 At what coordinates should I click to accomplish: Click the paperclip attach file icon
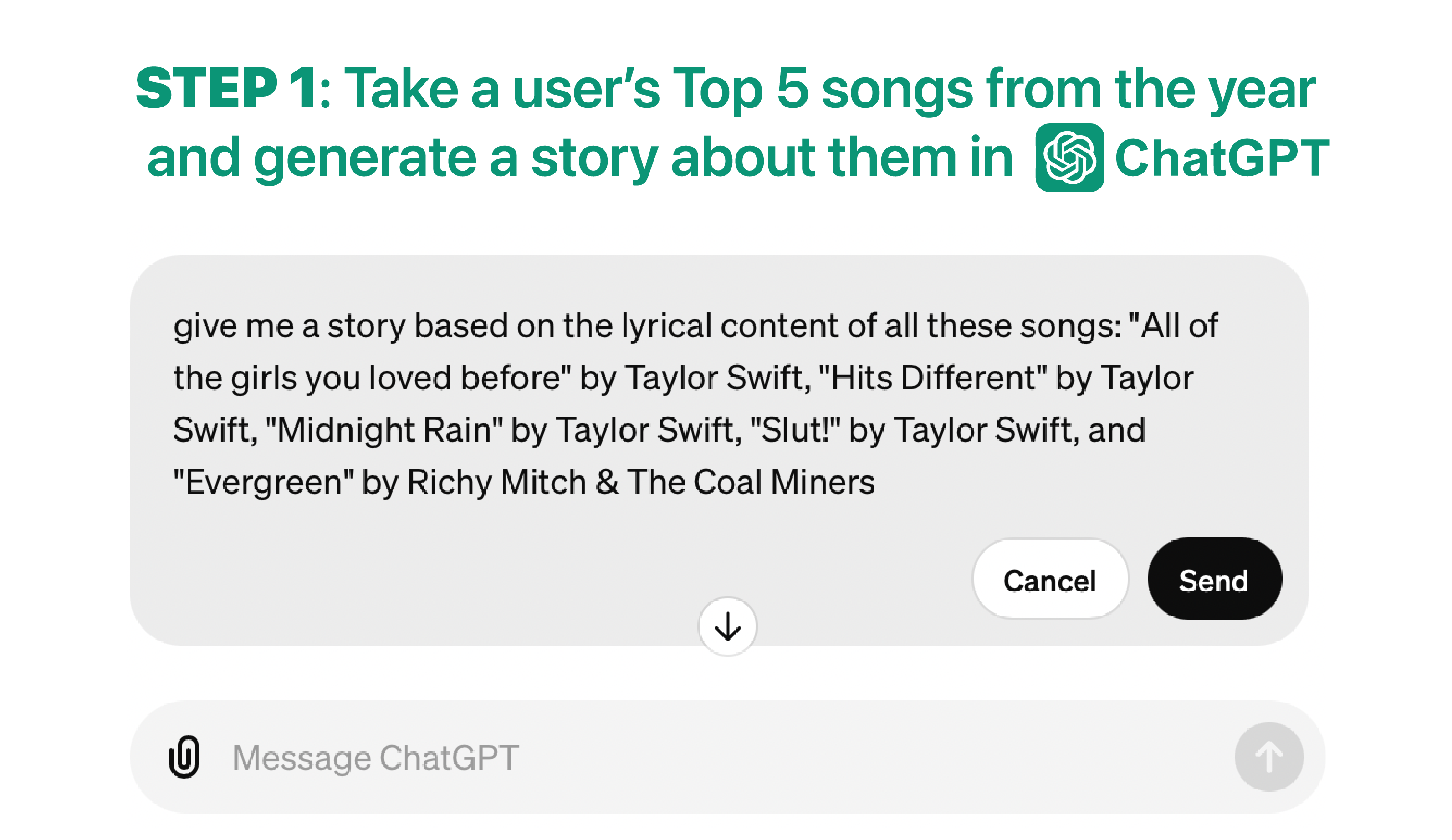pyautogui.click(x=184, y=757)
